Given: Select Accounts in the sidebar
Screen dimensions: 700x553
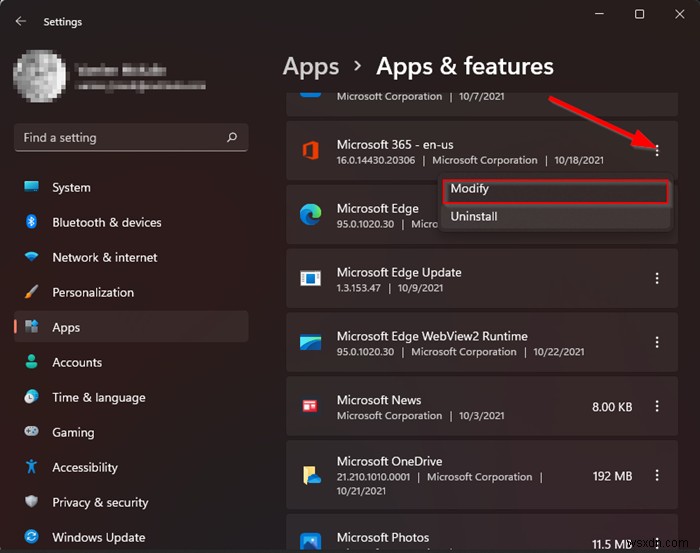Looking at the screenshot, I should coord(77,362).
